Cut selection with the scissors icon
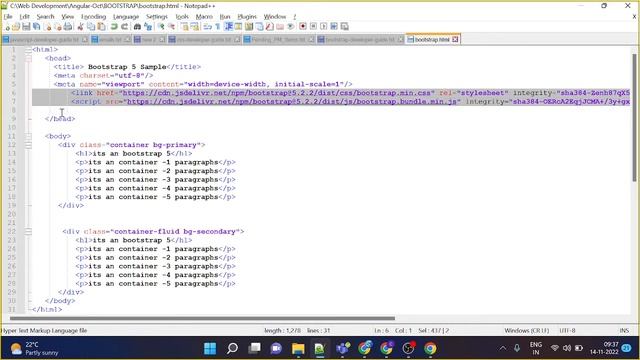 80,27
